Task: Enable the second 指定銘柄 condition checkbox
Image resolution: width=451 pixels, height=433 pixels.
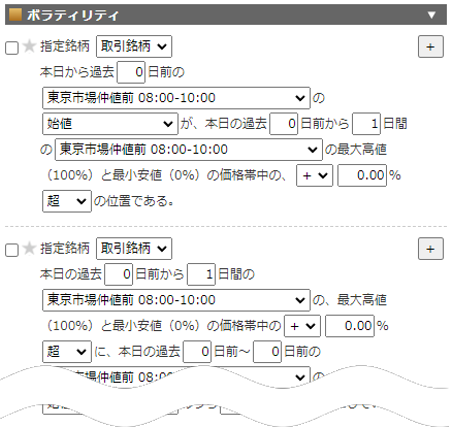Action: click(12, 250)
